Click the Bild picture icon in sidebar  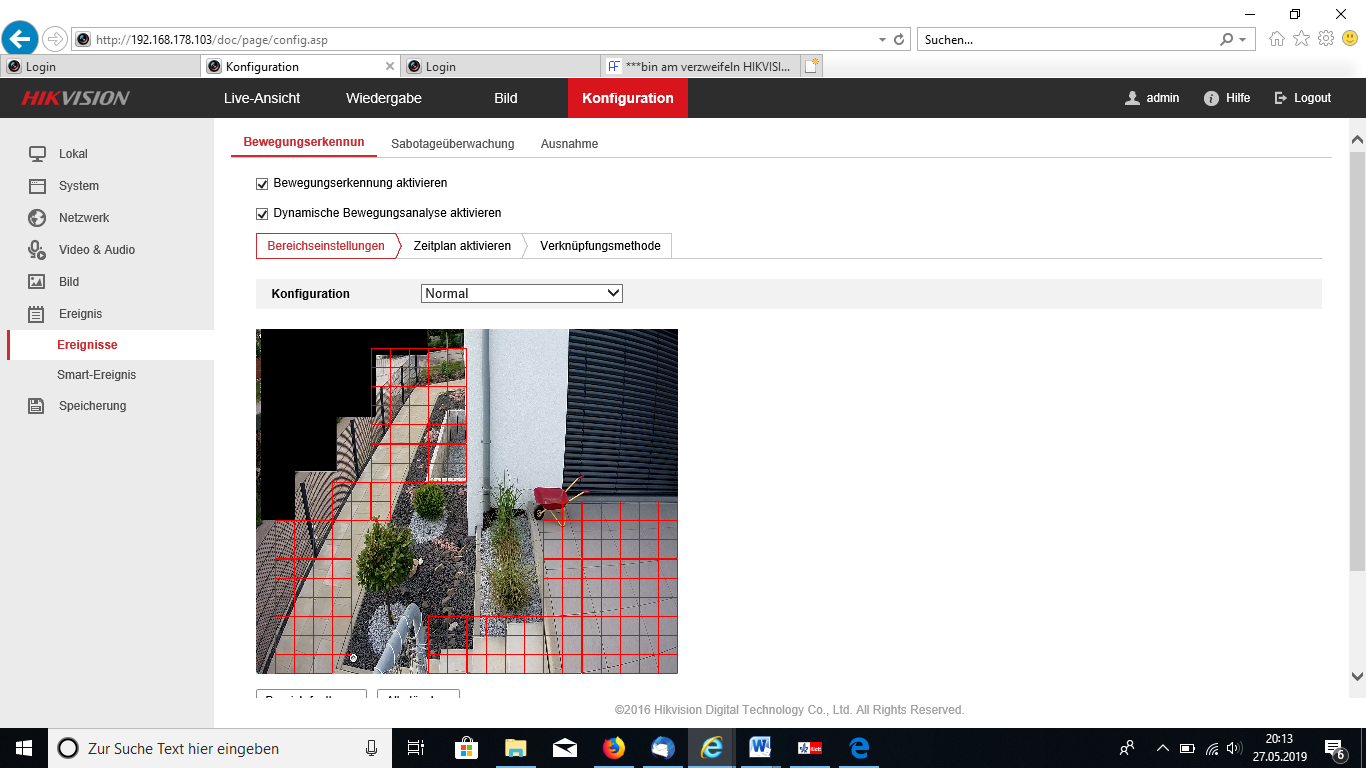click(x=37, y=282)
